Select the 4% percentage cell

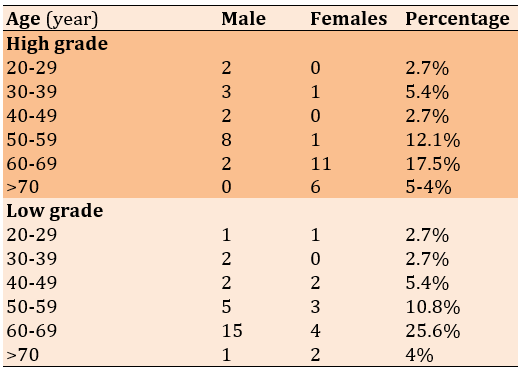click(x=419, y=355)
